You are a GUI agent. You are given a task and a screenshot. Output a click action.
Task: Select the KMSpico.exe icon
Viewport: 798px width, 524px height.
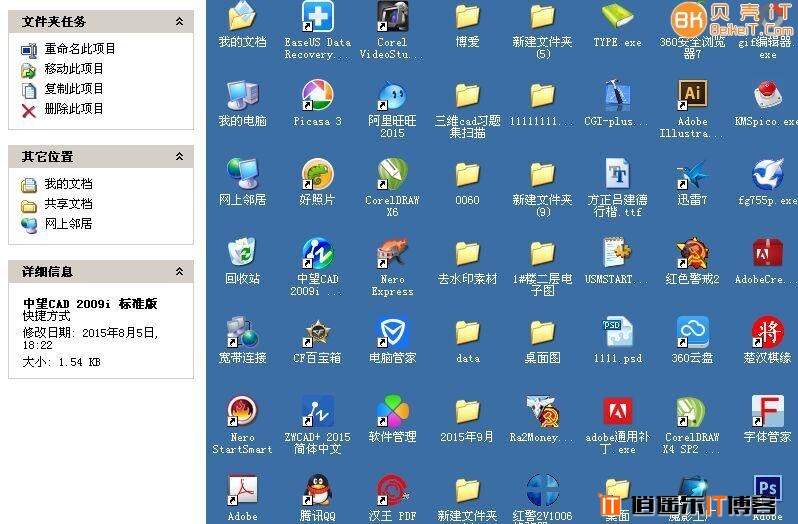(767, 95)
